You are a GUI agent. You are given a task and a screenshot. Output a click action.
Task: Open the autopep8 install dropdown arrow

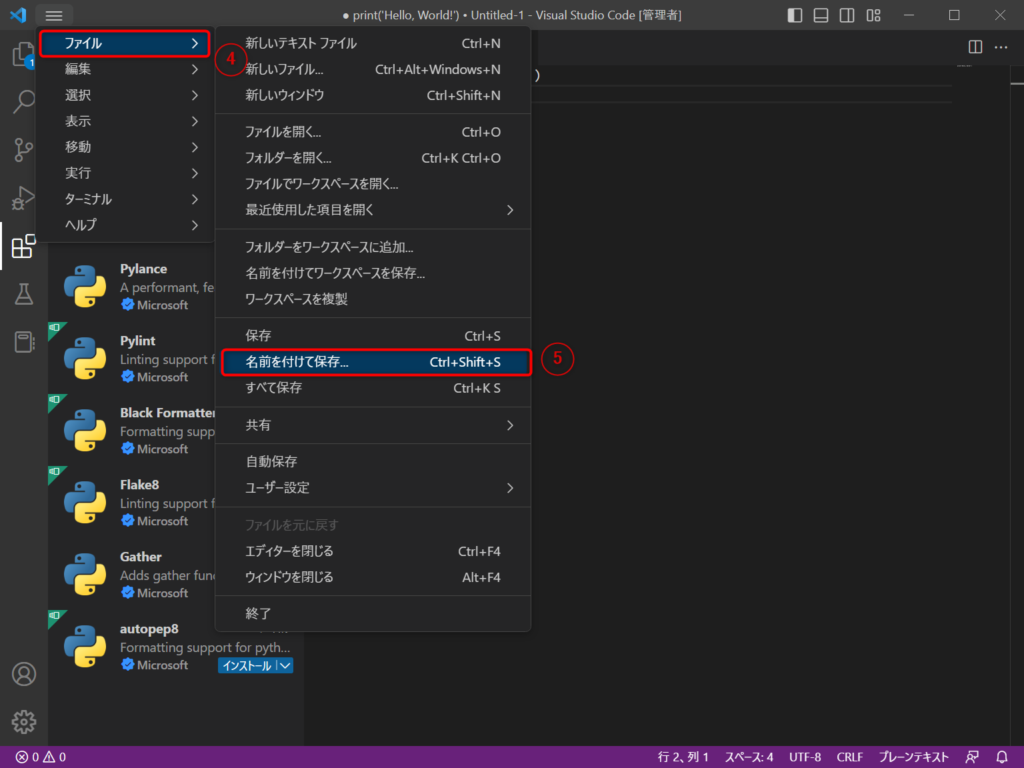[285, 665]
